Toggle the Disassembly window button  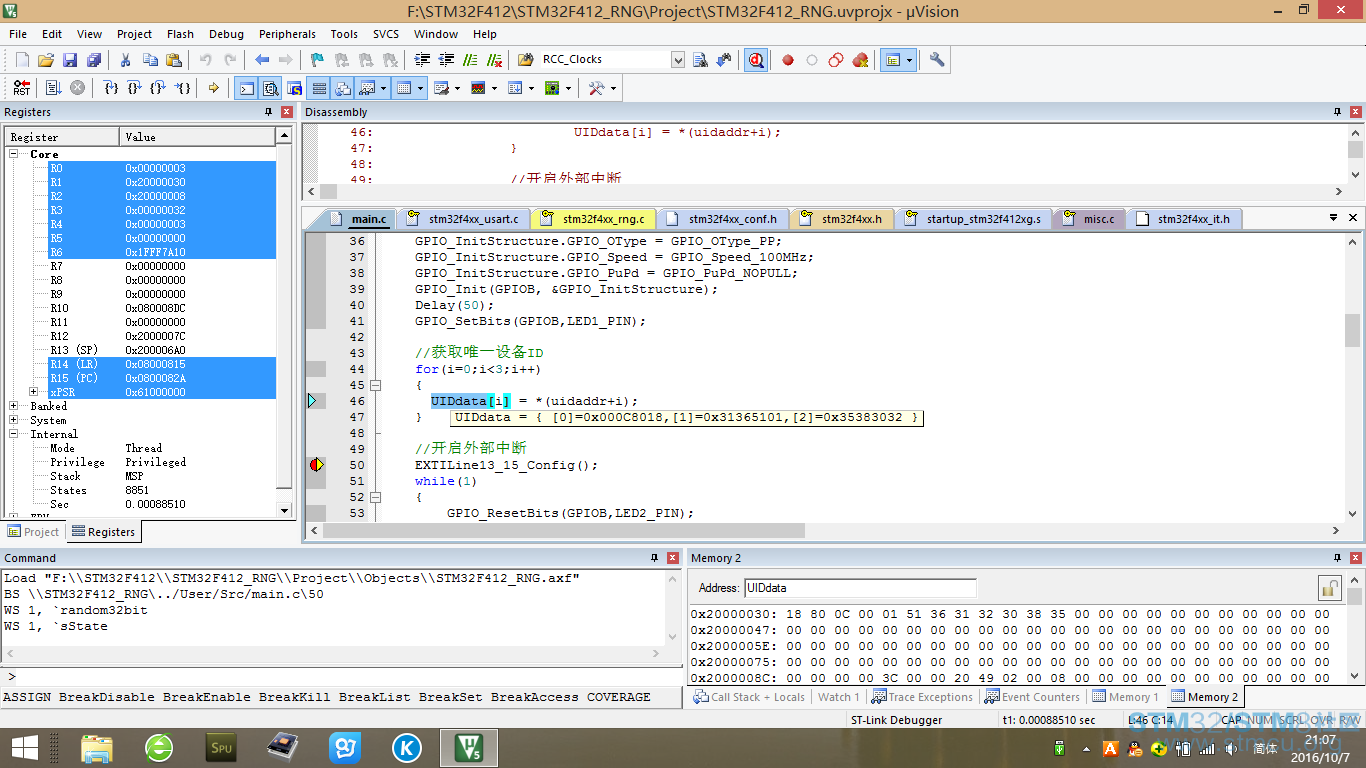pos(270,88)
